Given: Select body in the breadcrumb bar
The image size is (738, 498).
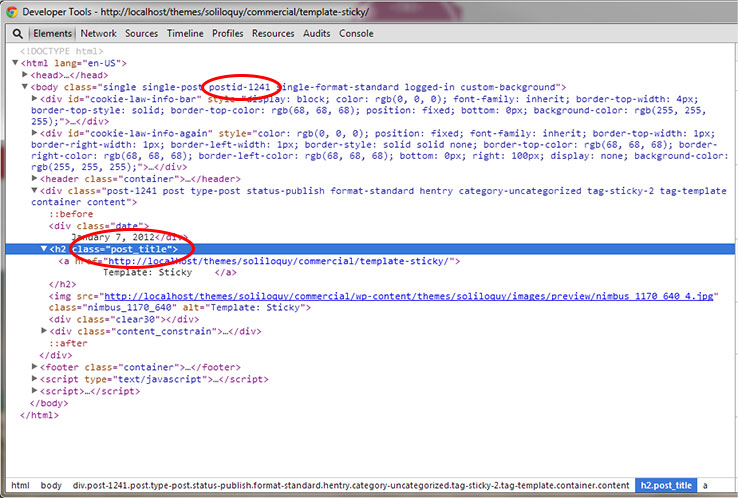Looking at the screenshot, I should click(x=51, y=485).
